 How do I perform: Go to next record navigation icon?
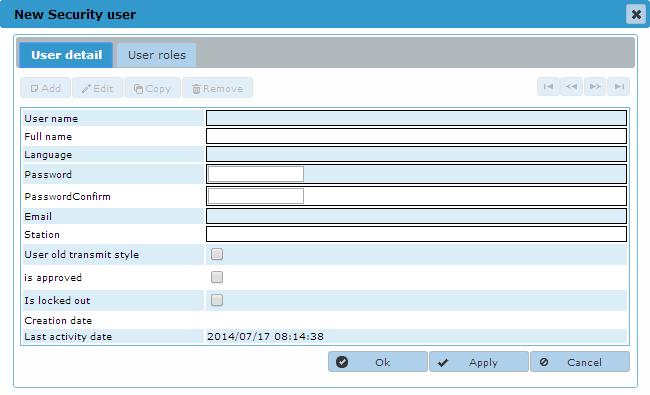pyautogui.click(x=595, y=87)
